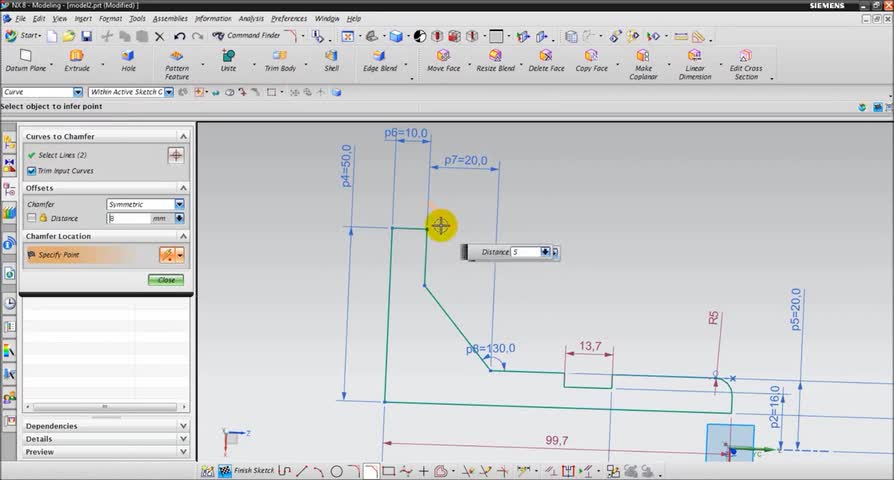Select the Make Coplanar tool
The height and width of the screenshot is (480, 894).
pyautogui.click(x=643, y=64)
